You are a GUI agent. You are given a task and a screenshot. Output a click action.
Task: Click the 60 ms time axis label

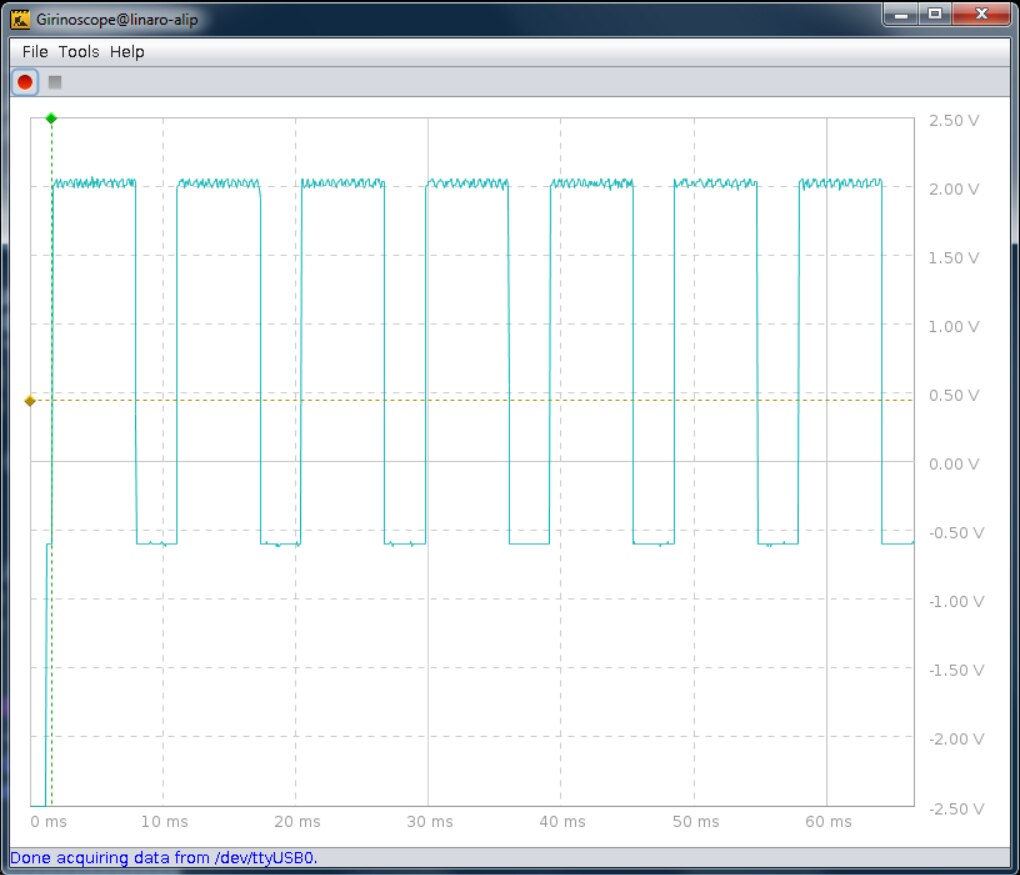pyautogui.click(x=829, y=822)
